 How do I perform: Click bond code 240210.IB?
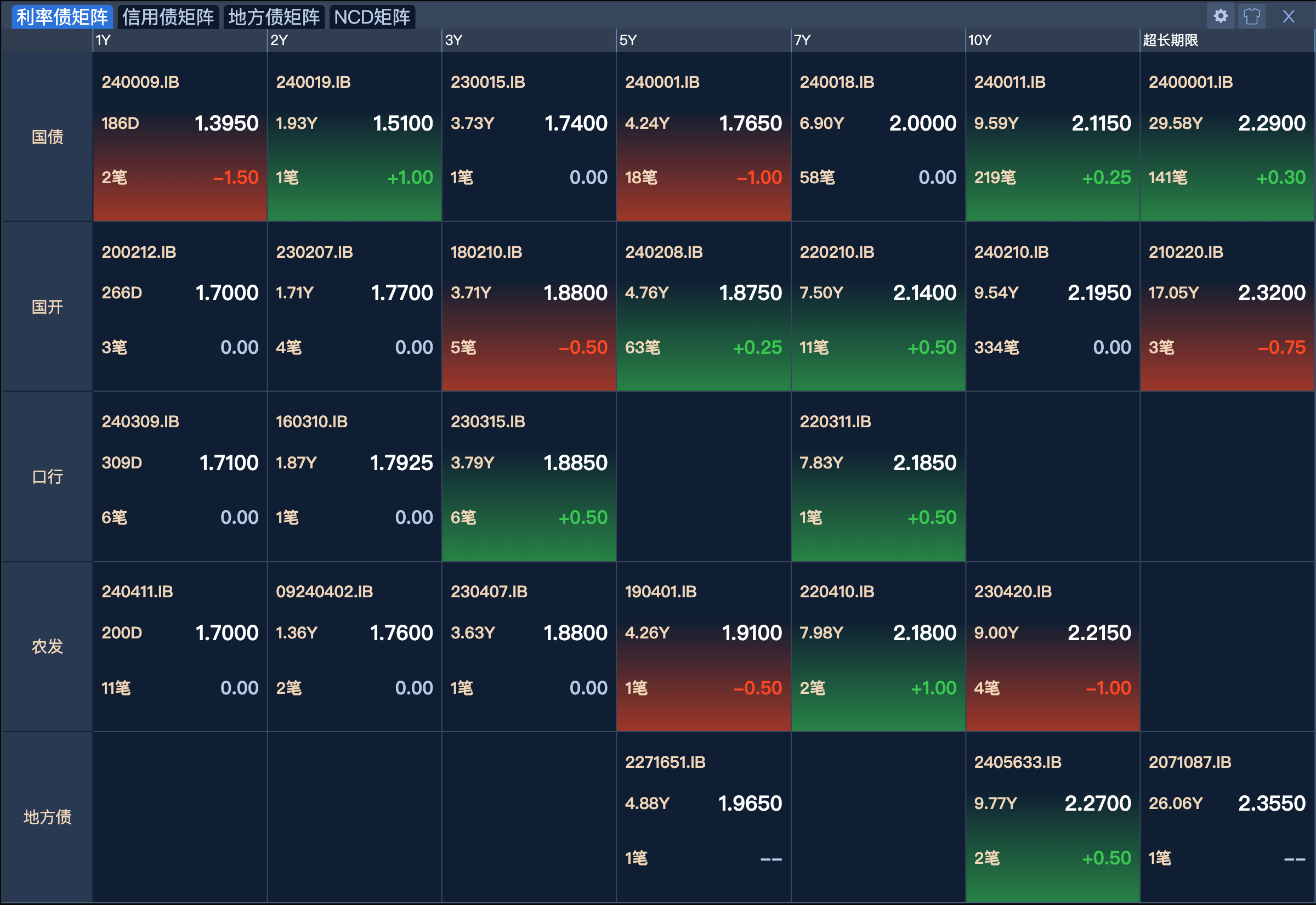tap(1011, 252)
